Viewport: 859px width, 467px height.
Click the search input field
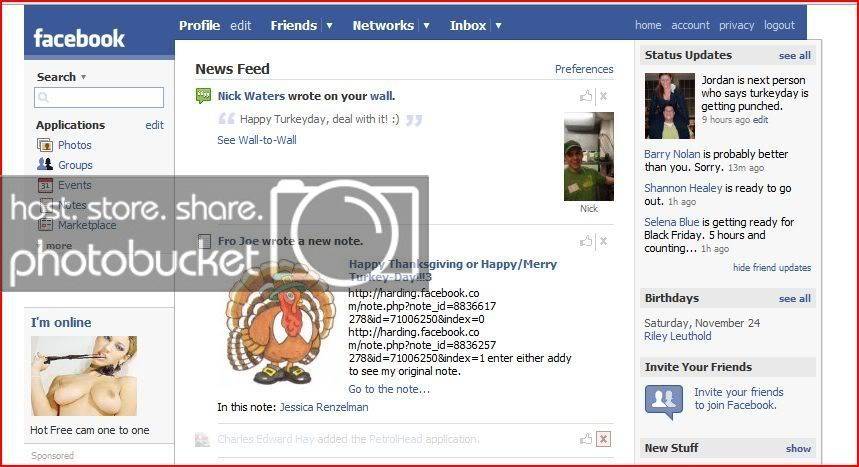click(x=99, y=98)
